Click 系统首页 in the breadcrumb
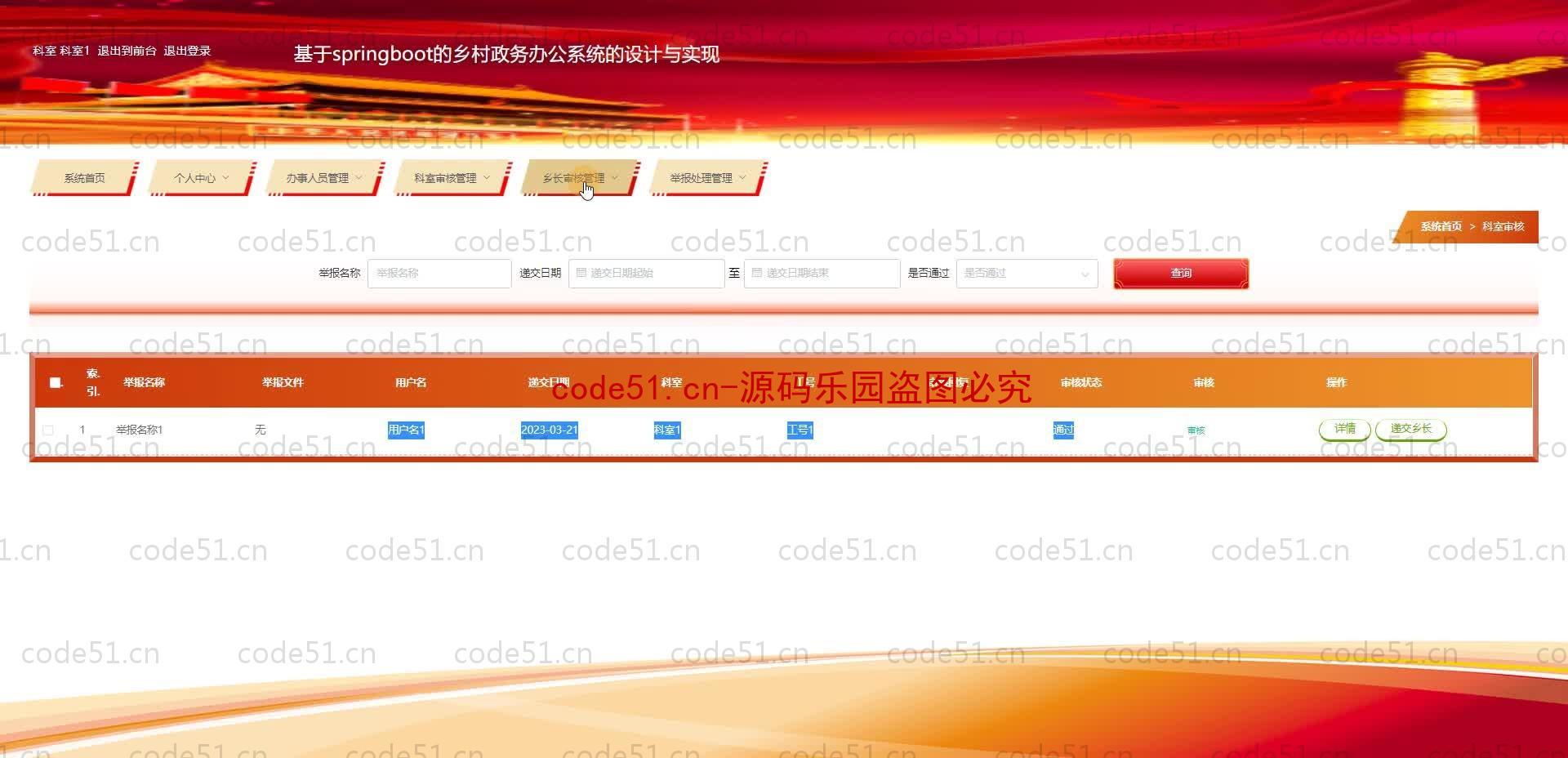 point(1441,226)
